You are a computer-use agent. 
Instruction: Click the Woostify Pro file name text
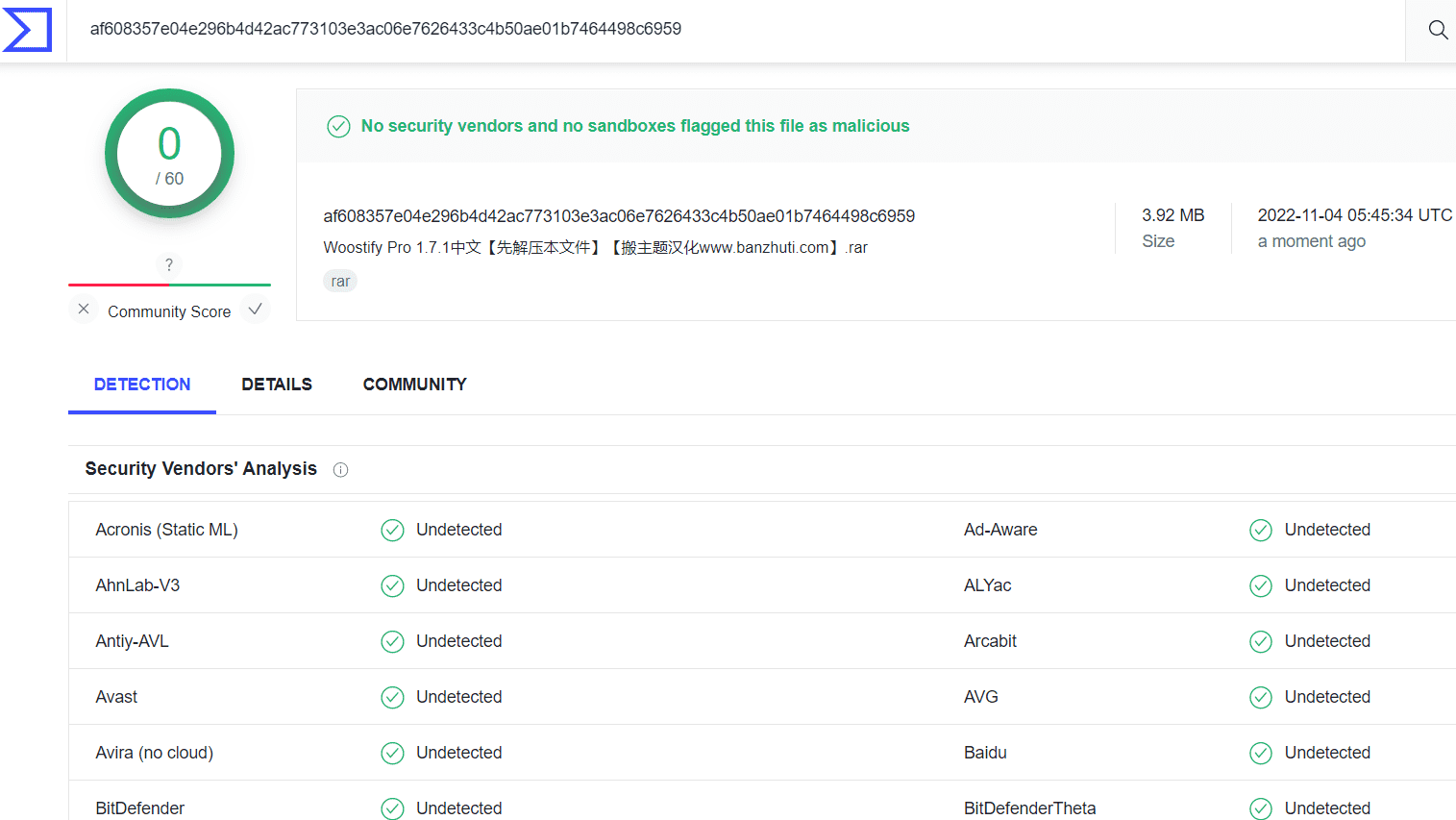point(595,248)
